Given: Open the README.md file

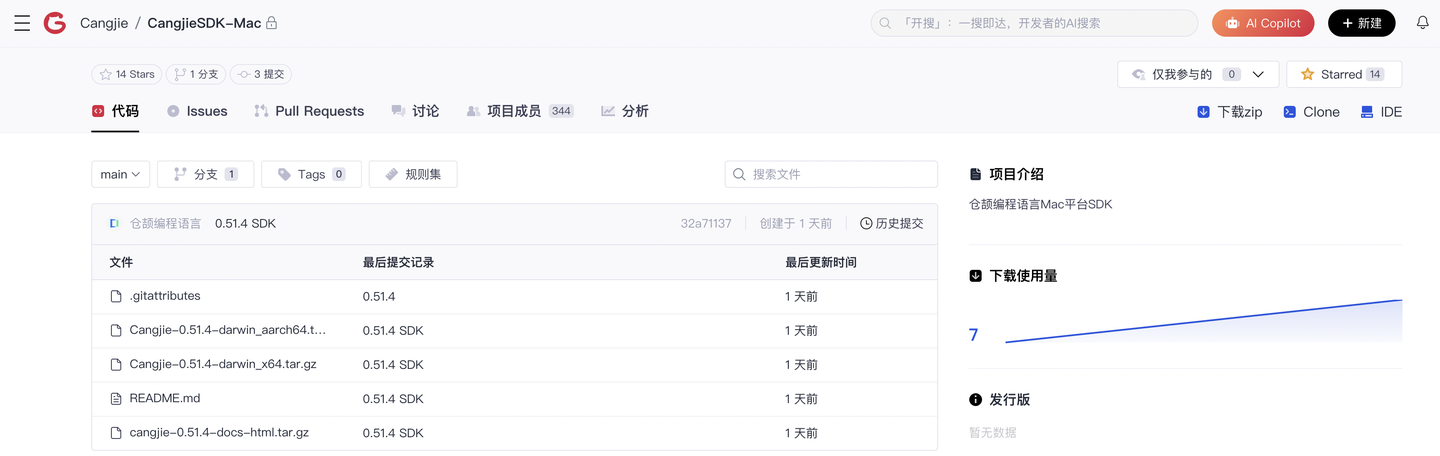Looking at the screenshot, I should [x=164, y=398].
